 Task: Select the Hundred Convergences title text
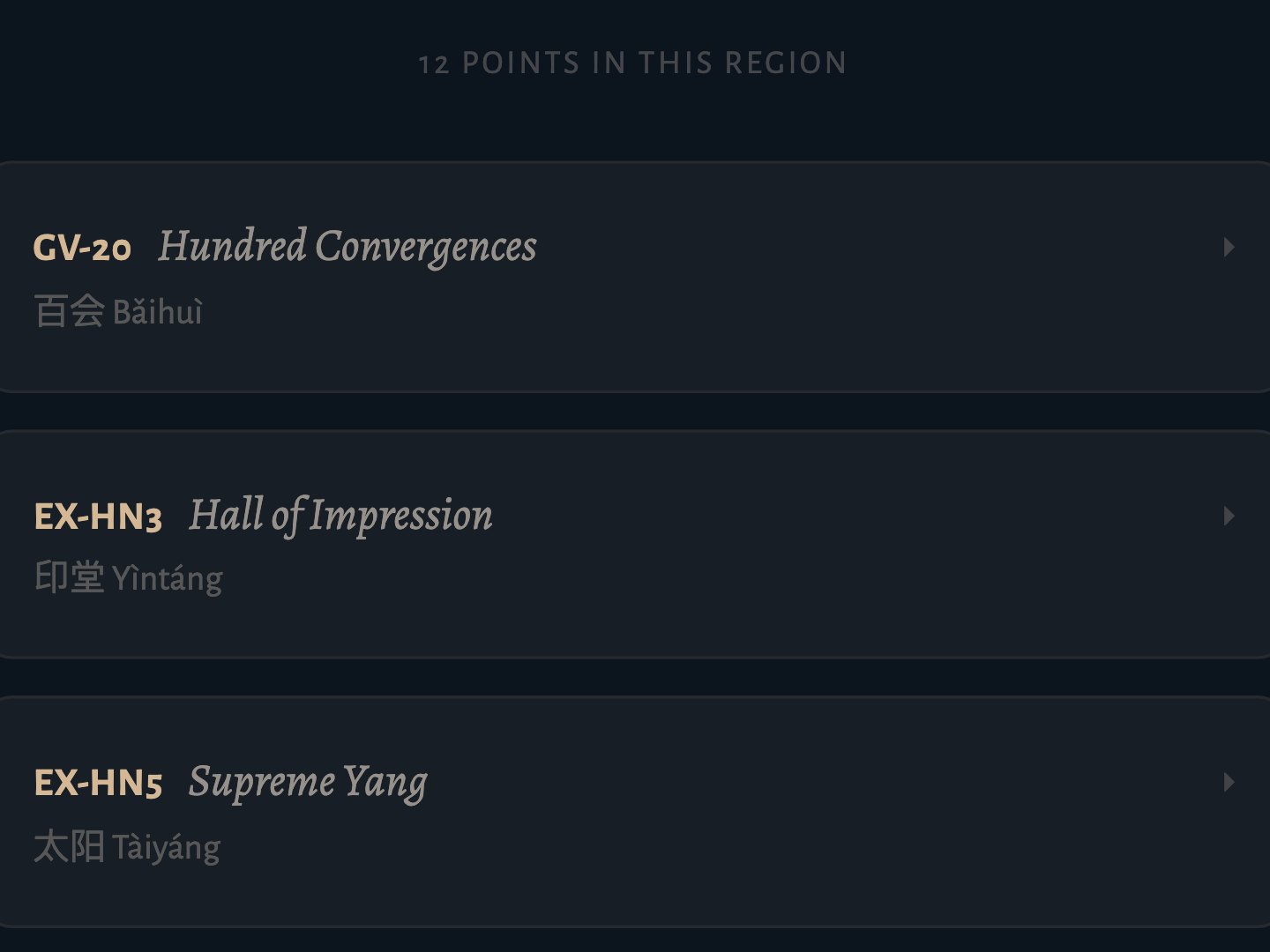tap(347, 247)
